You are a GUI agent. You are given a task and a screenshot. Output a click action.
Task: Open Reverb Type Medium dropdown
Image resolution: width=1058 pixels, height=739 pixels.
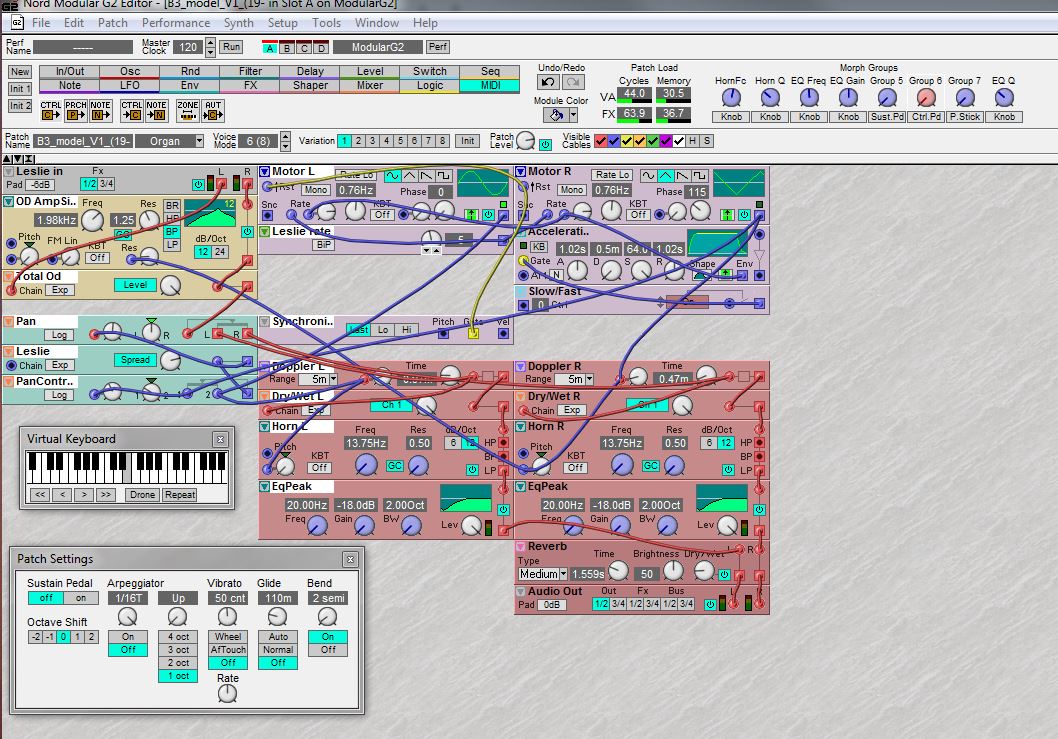tap(563, 574)
